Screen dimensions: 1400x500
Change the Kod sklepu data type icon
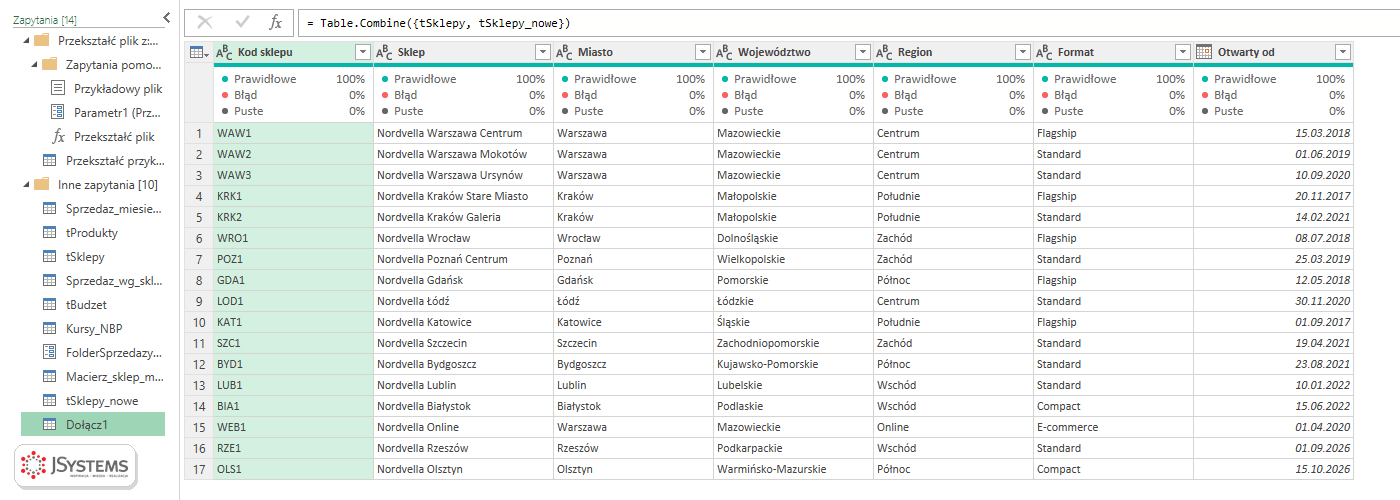click(x=224, y=52)
